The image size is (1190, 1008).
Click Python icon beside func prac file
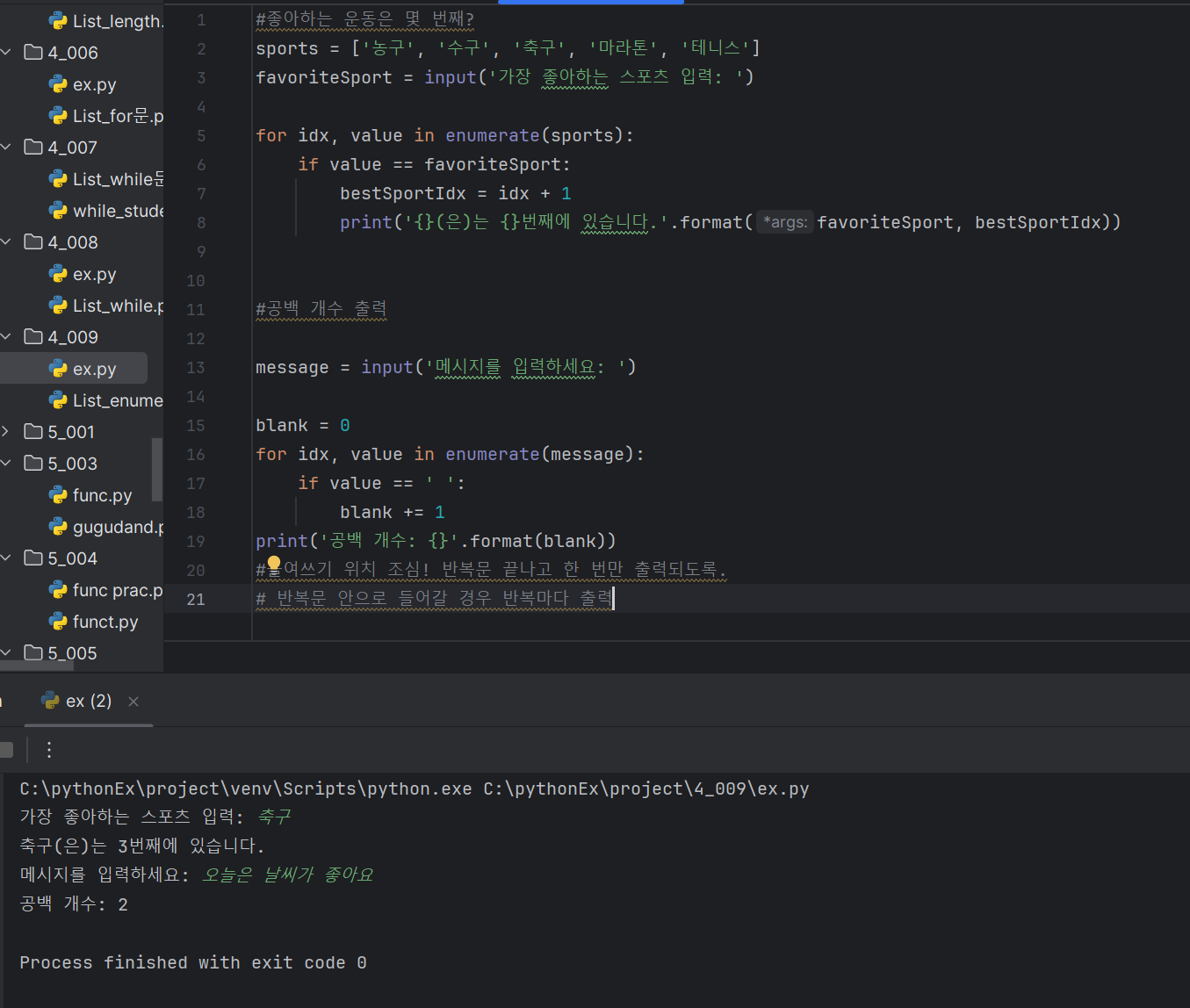[58, 590]
